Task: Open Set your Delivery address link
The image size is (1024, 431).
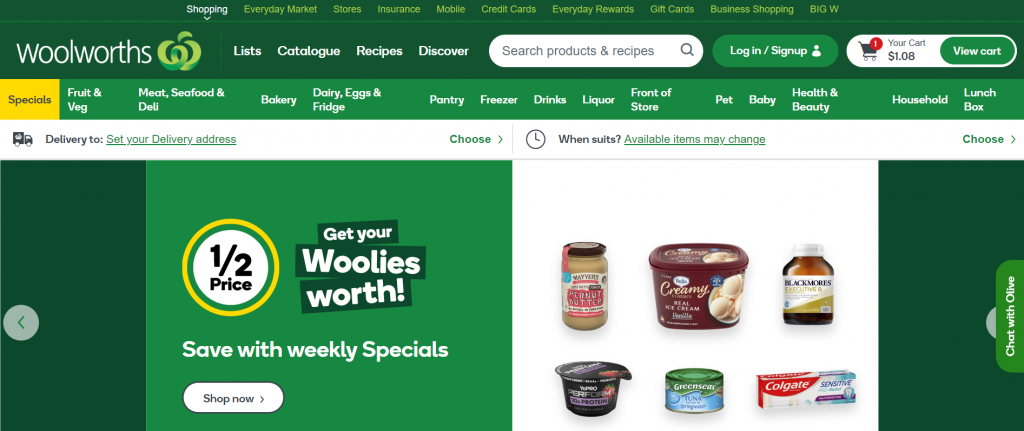Action: pos(171,139)
